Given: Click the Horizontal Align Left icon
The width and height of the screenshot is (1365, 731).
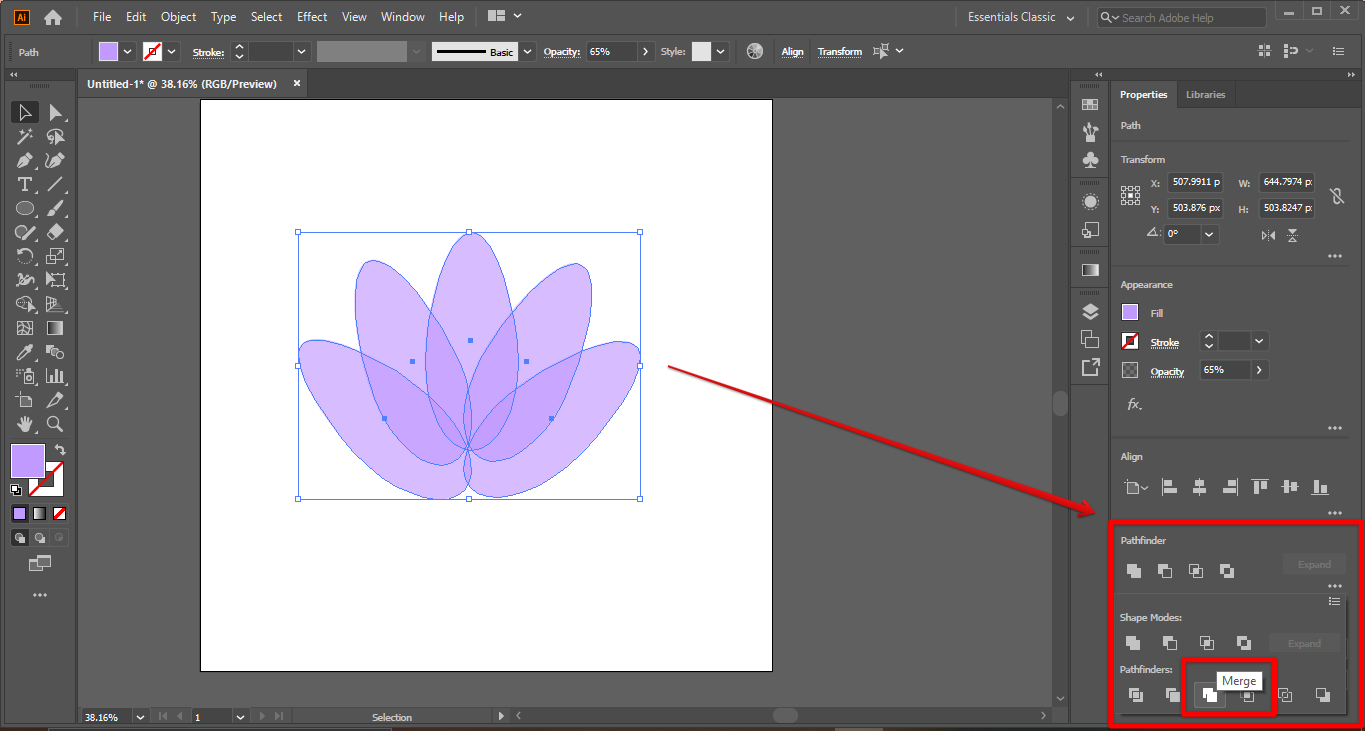Looking at the screenshot, I should pos(1170,487).
